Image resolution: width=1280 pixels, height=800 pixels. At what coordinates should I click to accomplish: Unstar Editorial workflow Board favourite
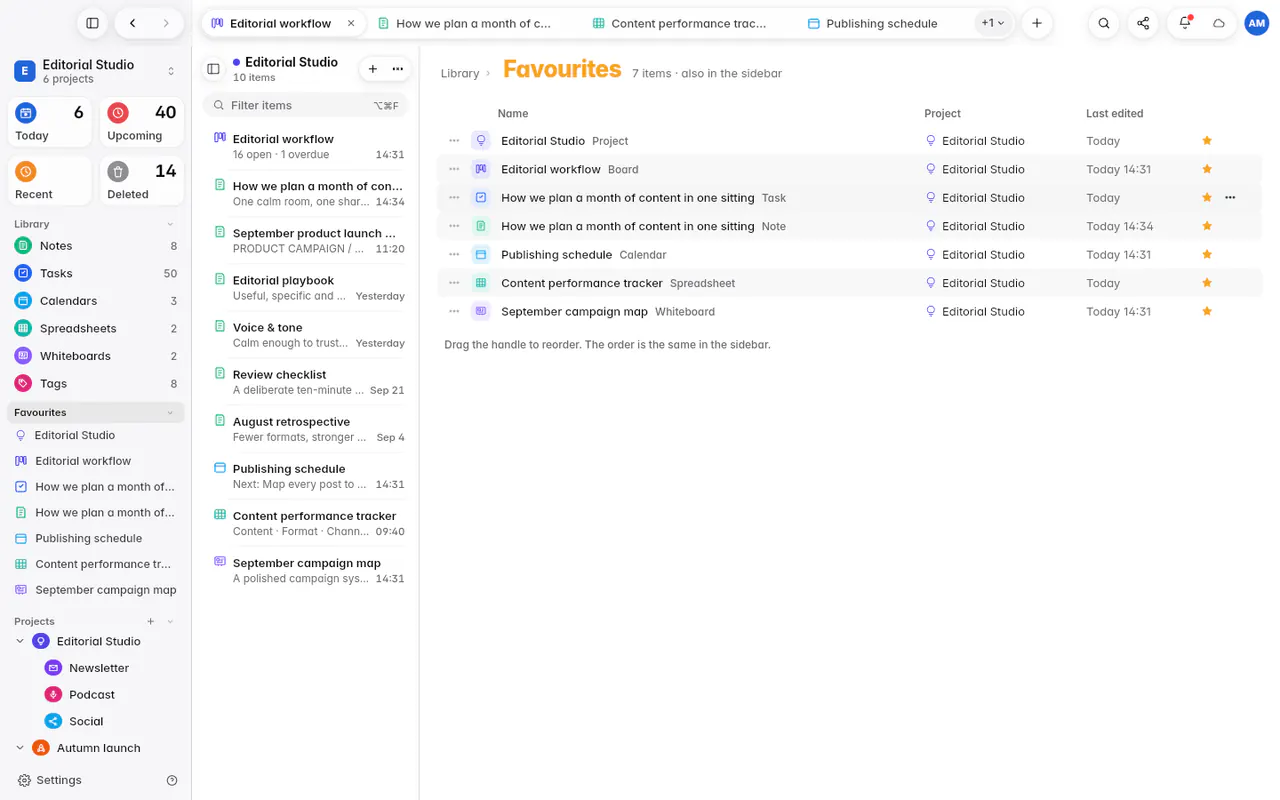point(1207,169)
